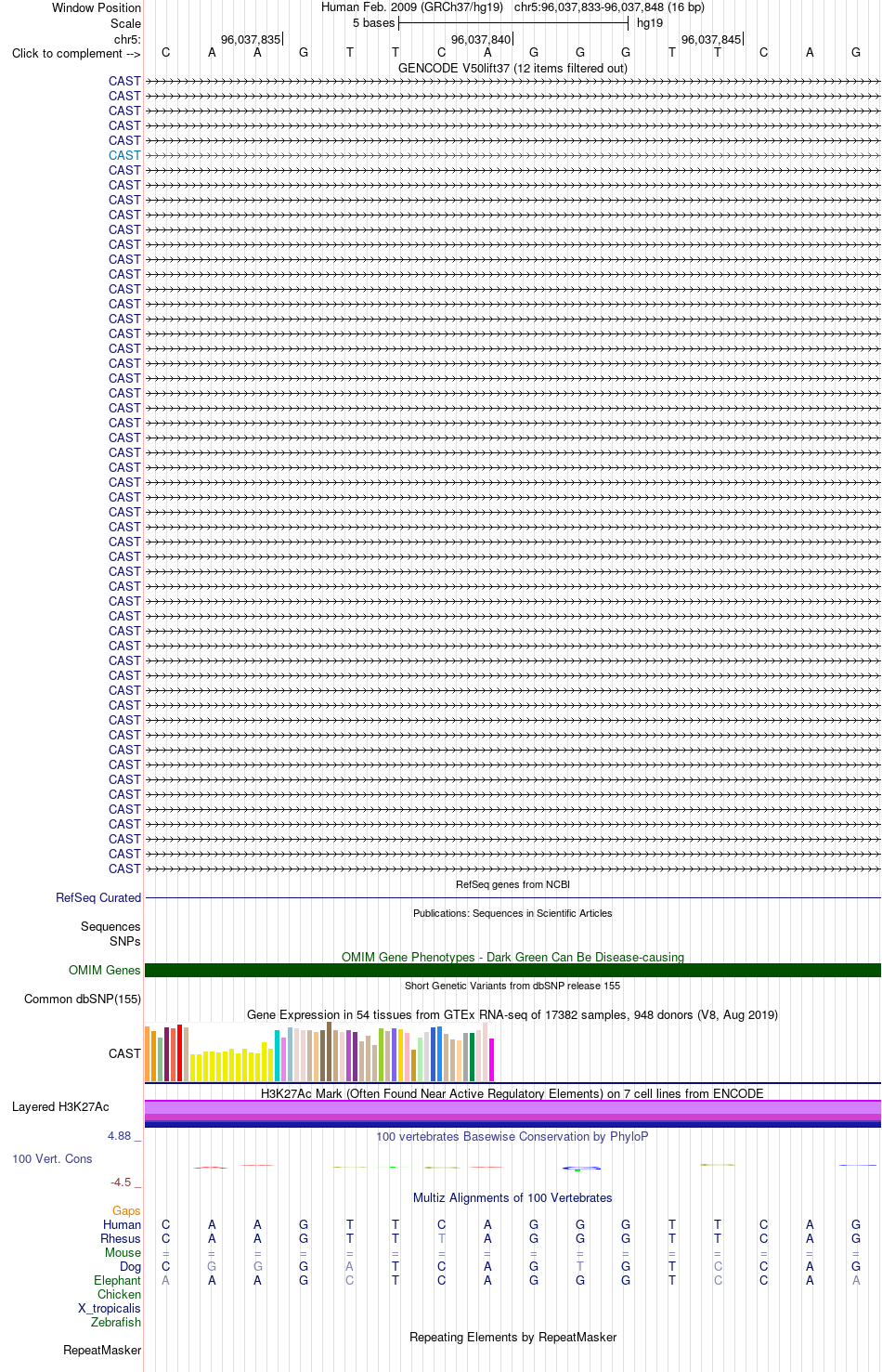Select the Rhesus alignment row label
The width and height of the screenshot is (882, 1372).
tap(121, 1238)
